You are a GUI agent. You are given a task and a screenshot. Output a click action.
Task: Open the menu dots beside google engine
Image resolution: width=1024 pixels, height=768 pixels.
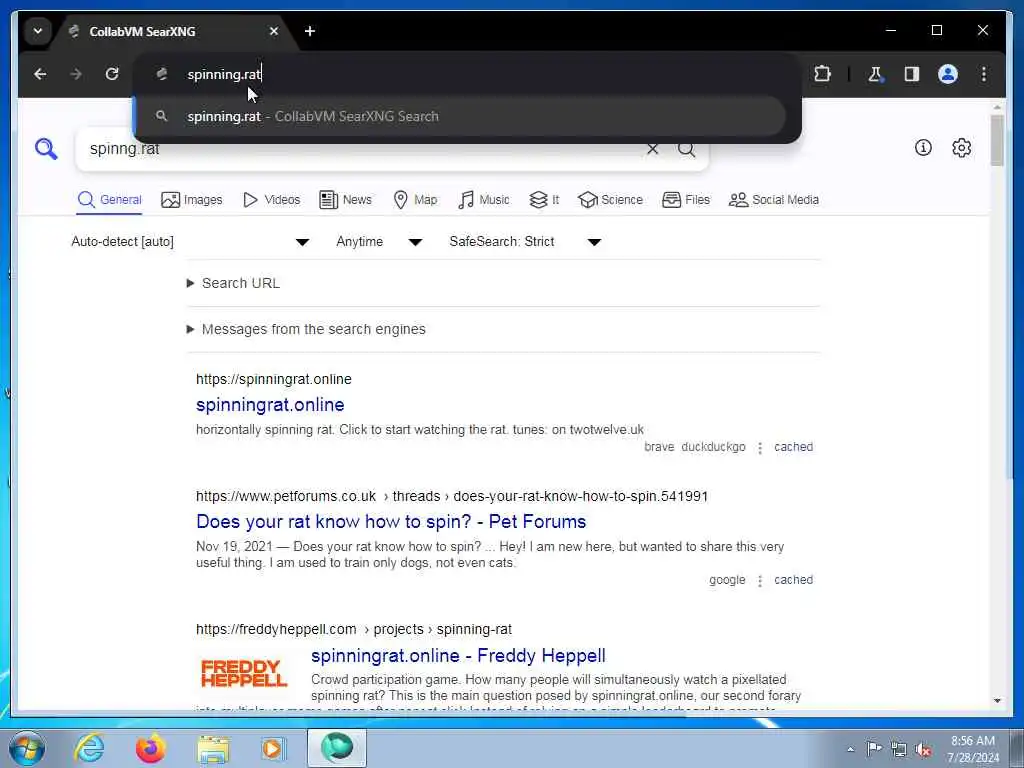pyautogui.click(x=760, y=581)
